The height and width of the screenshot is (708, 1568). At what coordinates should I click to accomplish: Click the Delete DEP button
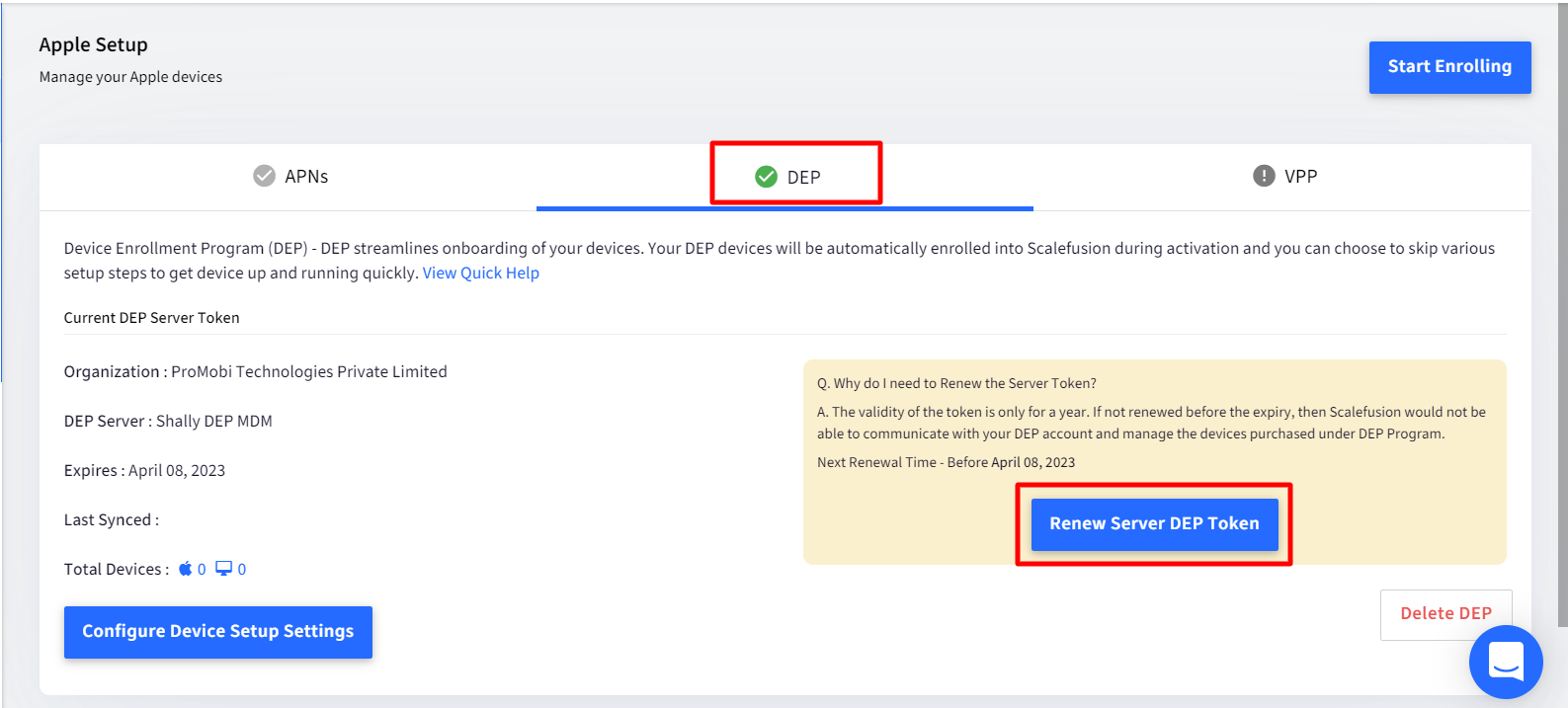(x=1445, y=614)
